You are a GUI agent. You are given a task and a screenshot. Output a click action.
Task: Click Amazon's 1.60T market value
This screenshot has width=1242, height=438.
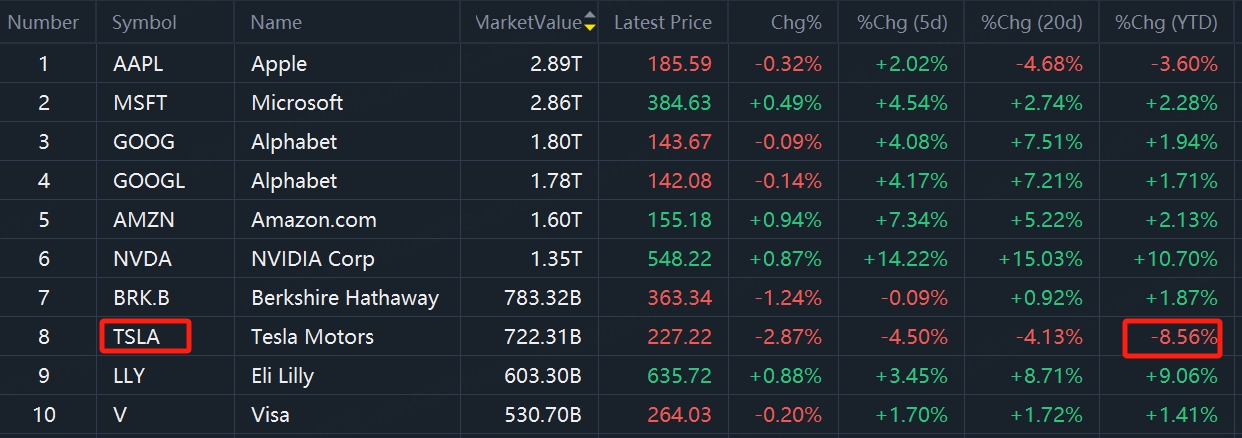click(554, 220)
